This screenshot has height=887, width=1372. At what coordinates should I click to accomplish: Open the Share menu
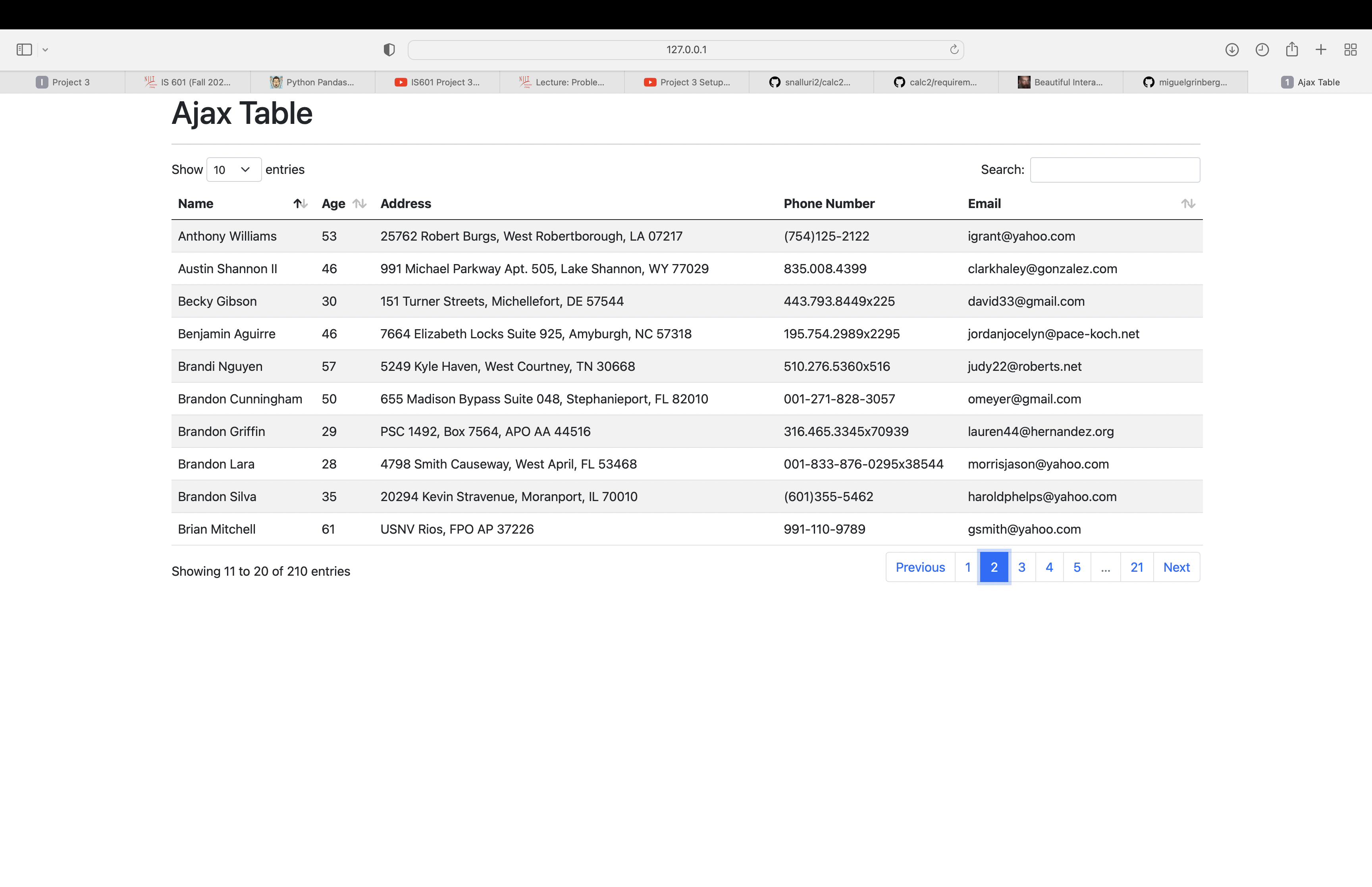coord(1291,50)
